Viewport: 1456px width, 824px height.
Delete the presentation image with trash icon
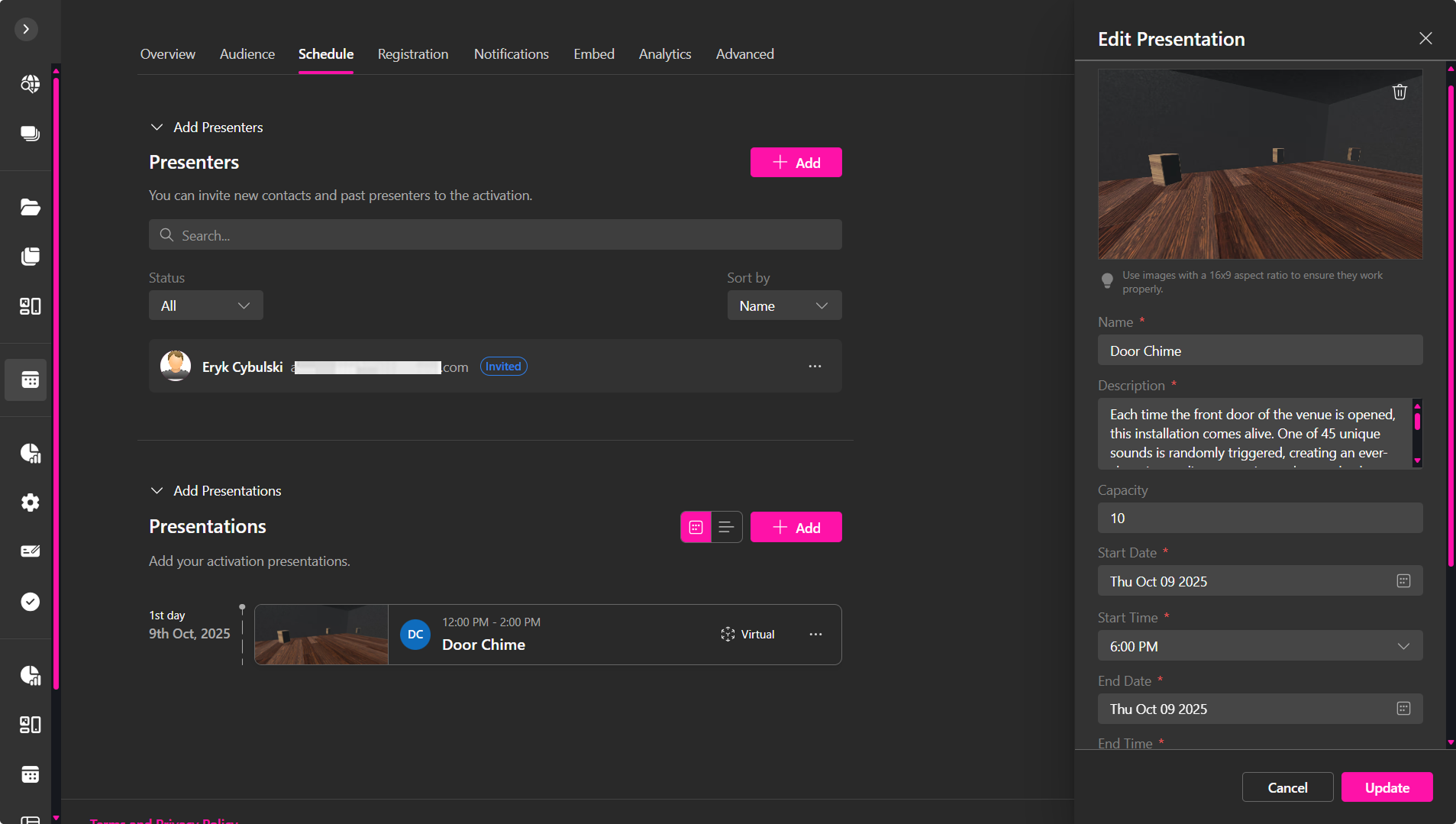(x=1400, y=92)
